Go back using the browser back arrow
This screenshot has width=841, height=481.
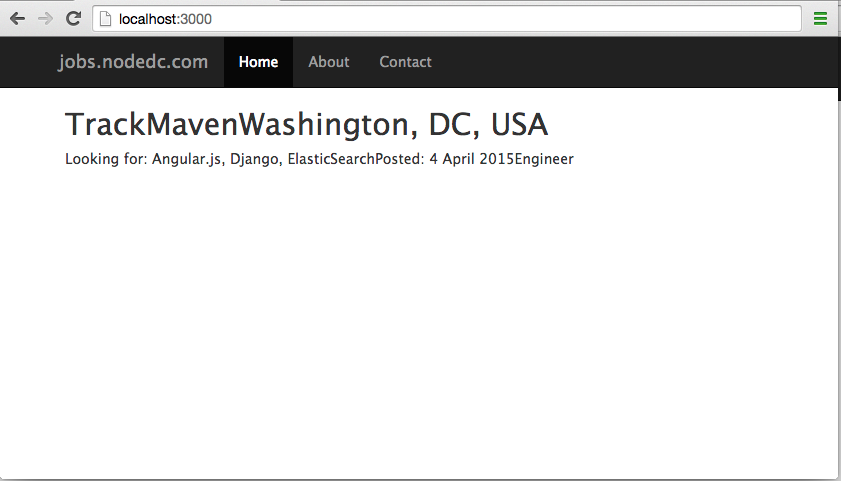[x=18, y=19]
